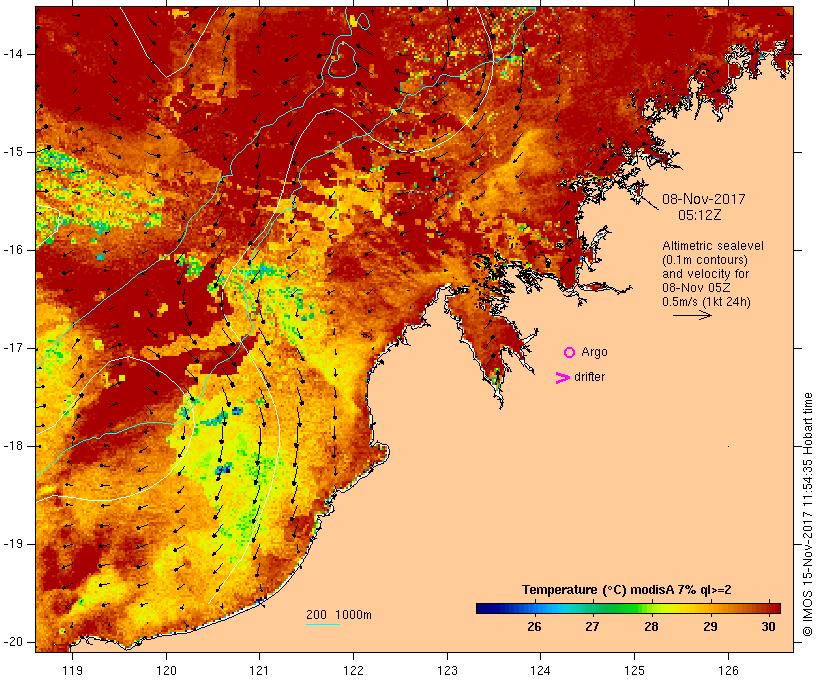Click the colorbar tick label 27
The width and height of the screenshot is (820, 680).
tap(592, 627)
